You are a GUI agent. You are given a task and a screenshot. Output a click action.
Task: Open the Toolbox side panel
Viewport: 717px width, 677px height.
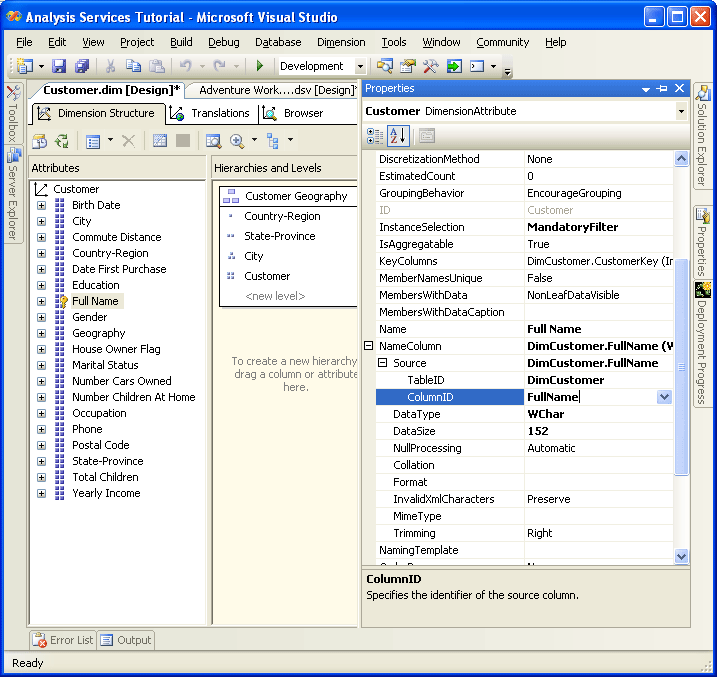pos(12,114)
